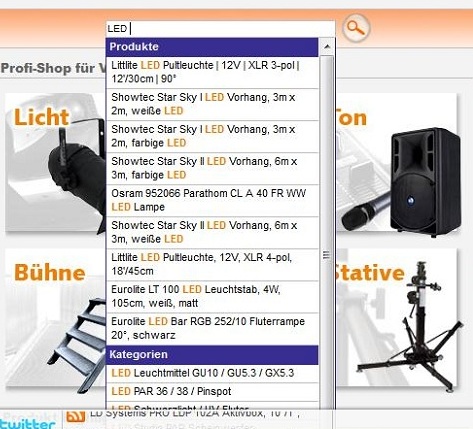
Task: Pick Showtec Star Sky II farbige LED
Action: click(212, 168)
